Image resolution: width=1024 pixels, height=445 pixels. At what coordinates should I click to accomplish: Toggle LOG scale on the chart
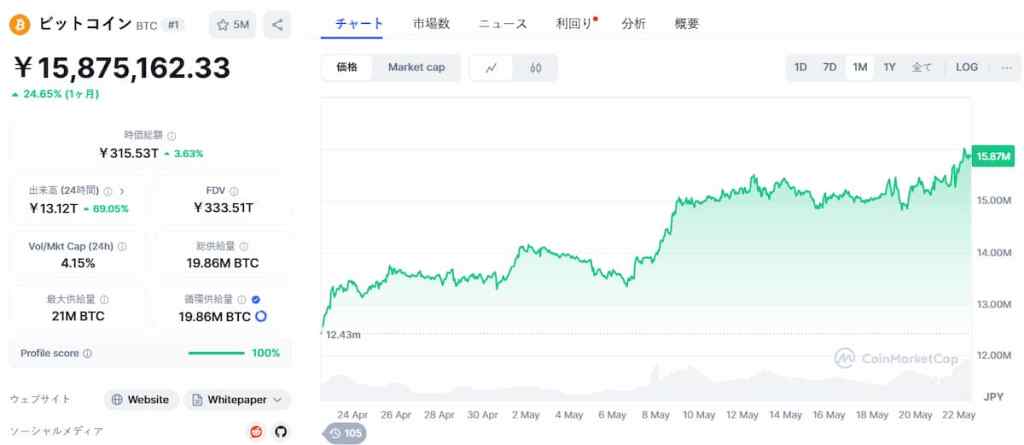966,67
